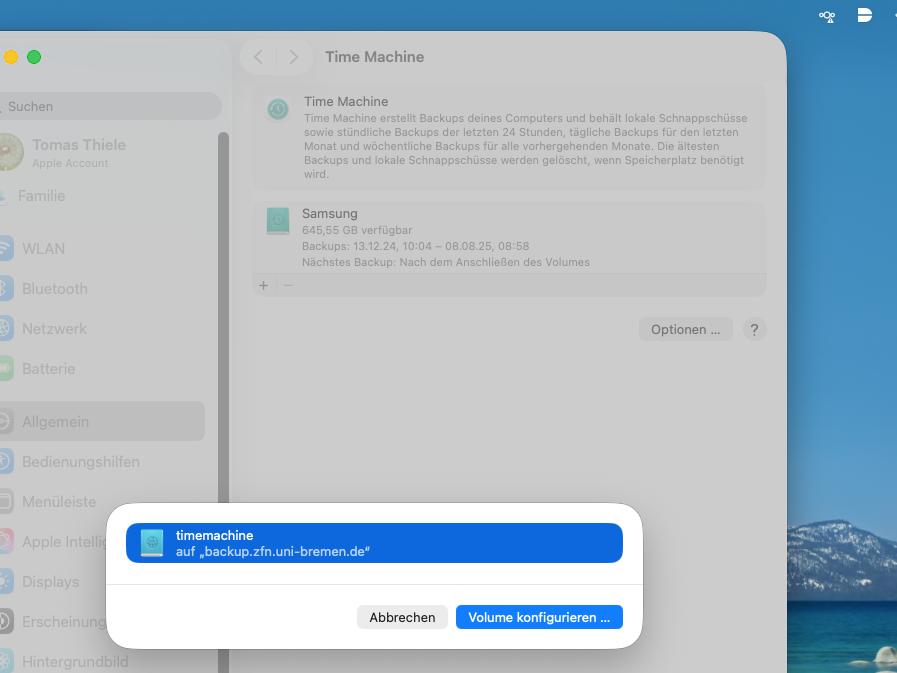Add a backup disk with plus button
This screenshot has width=897, height=673.
[264, 285]
